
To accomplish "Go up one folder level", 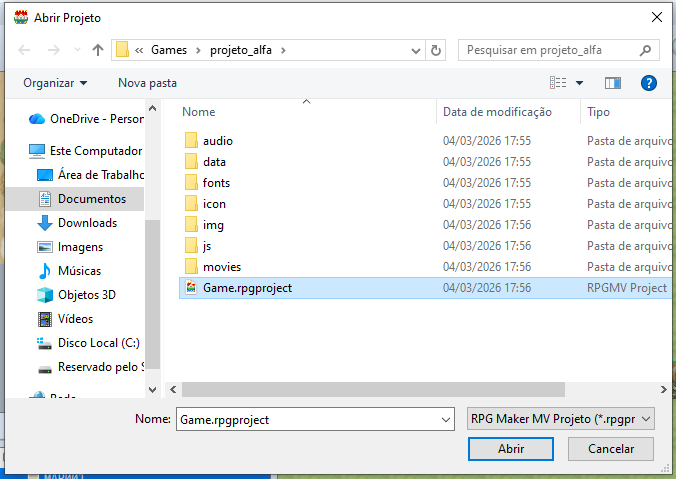I will (x=98, y=50).
